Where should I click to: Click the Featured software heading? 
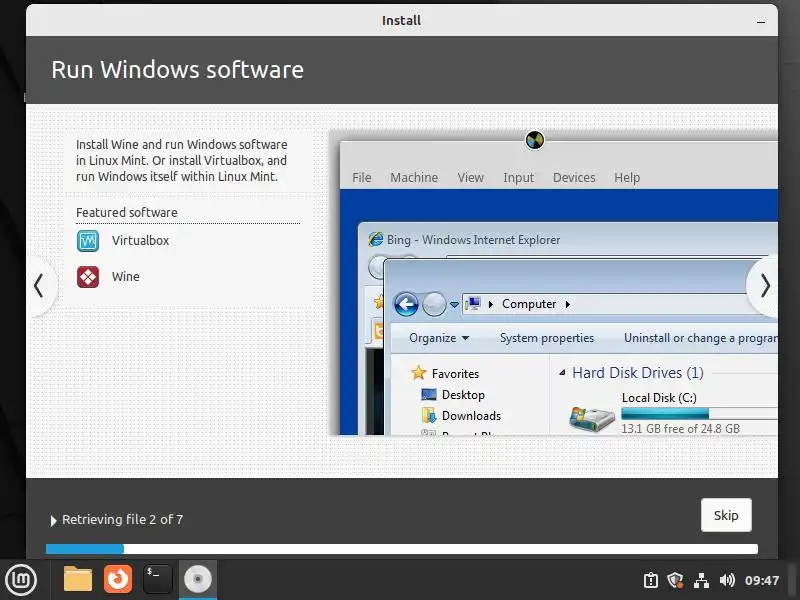(127, 212)
